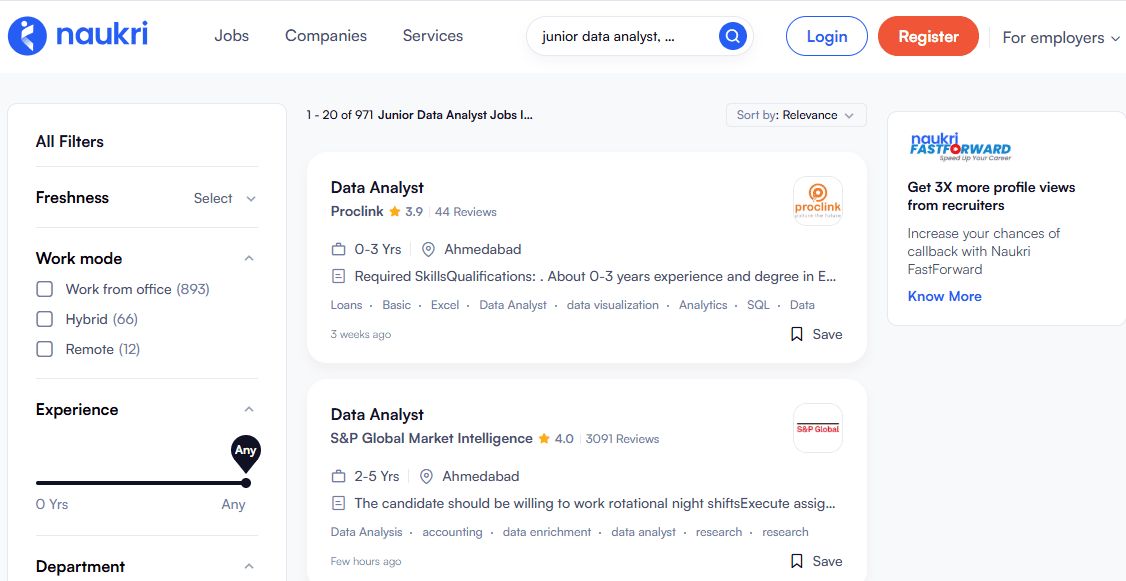Open the Freshness Select dropdown
This screenshot has width=1126, height=581.
(x=223, y=198)
